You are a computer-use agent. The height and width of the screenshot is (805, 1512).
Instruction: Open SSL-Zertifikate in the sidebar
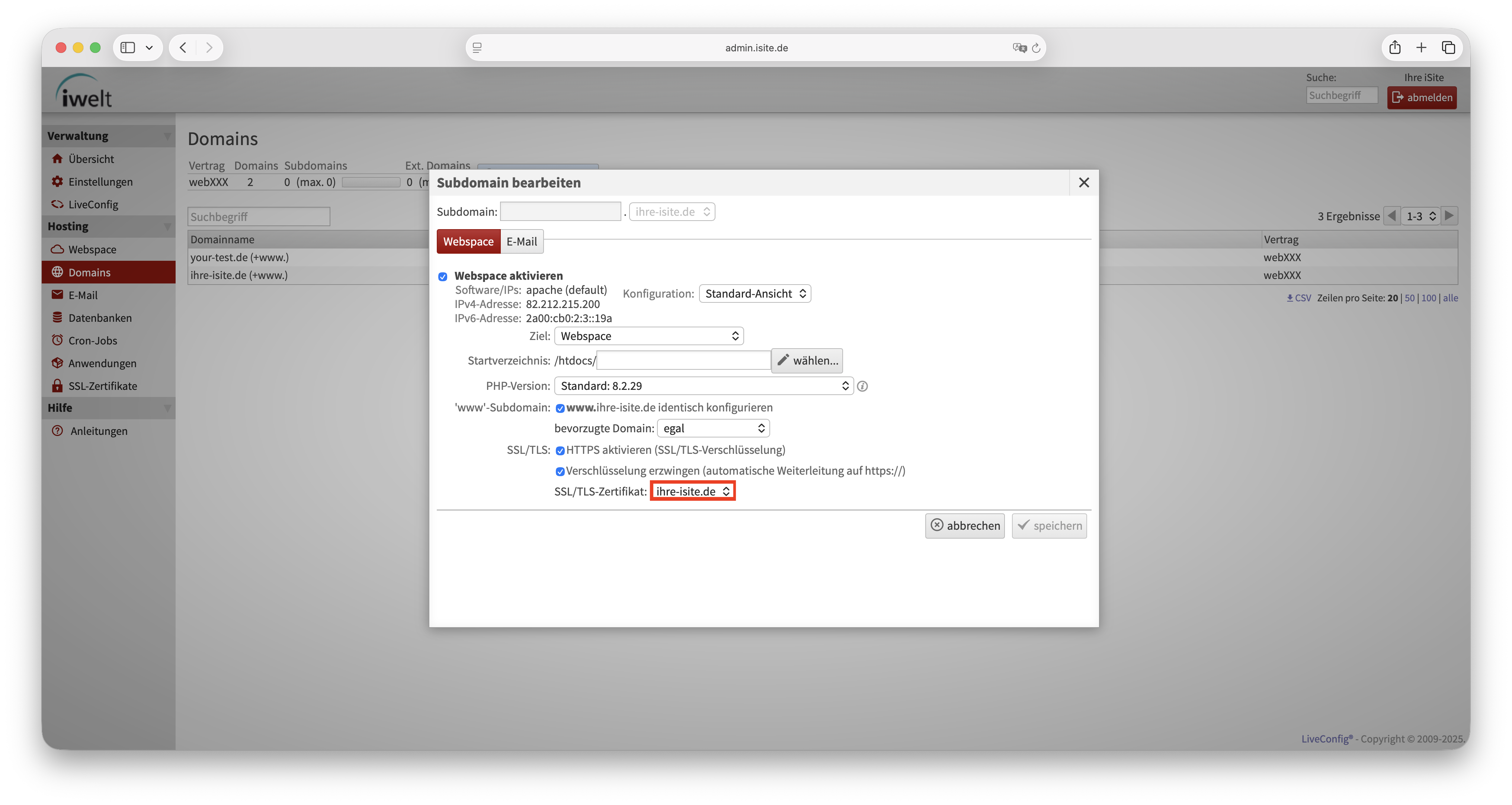(x=102, y=386)
